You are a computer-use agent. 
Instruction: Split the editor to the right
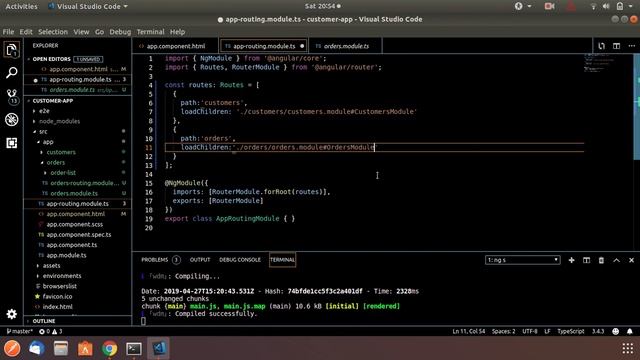tap(616, 46)
